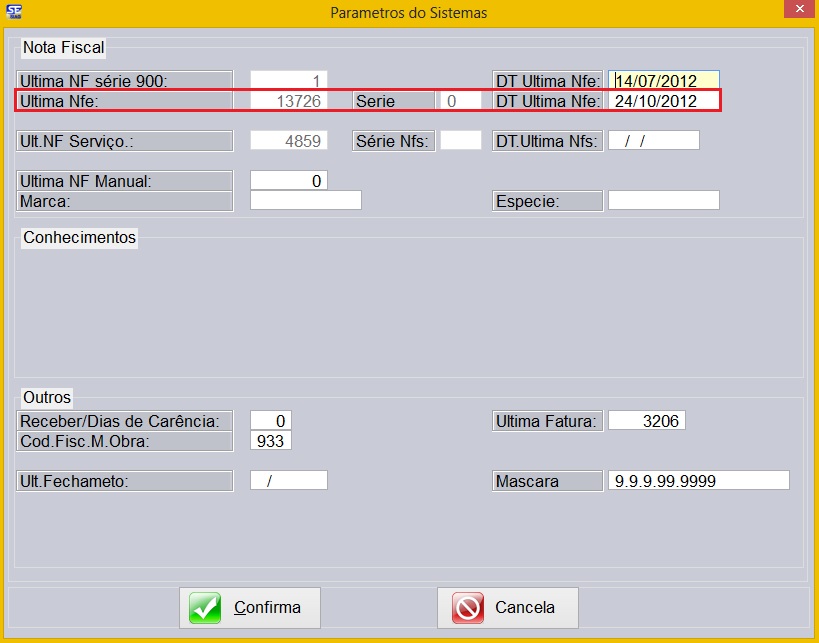Click the application logo in the title bar

tap(14, 12)
